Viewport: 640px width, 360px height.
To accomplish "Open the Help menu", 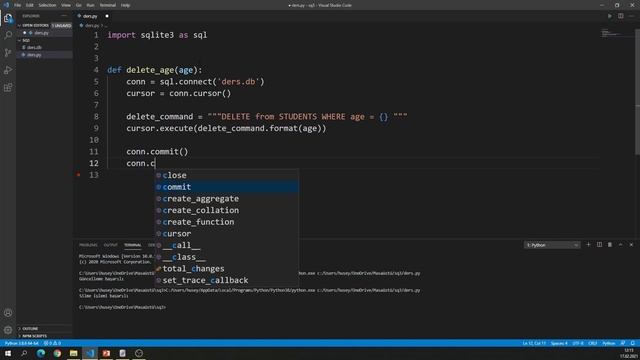I will pos(125,5).
